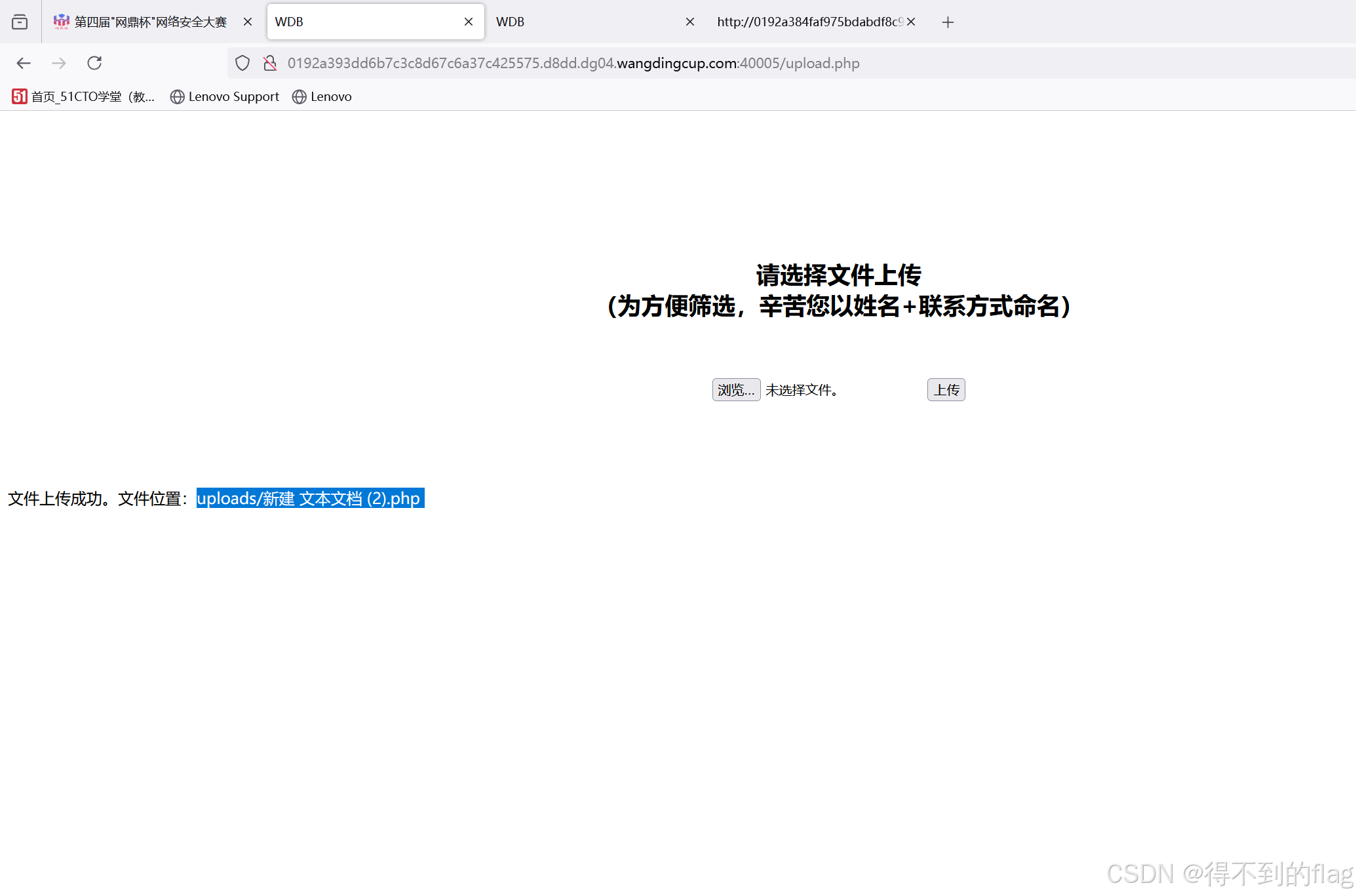1356x896 pixels.
Task: Open the Lenovo bookmark
Action: coord(322,96)
